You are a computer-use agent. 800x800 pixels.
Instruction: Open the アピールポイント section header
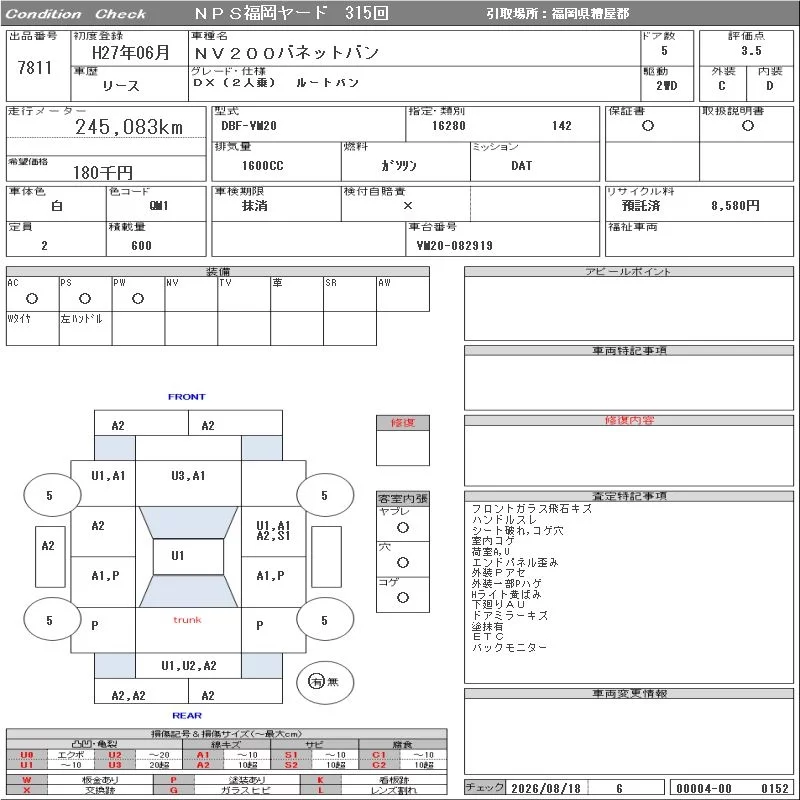(x=629, y=271)
